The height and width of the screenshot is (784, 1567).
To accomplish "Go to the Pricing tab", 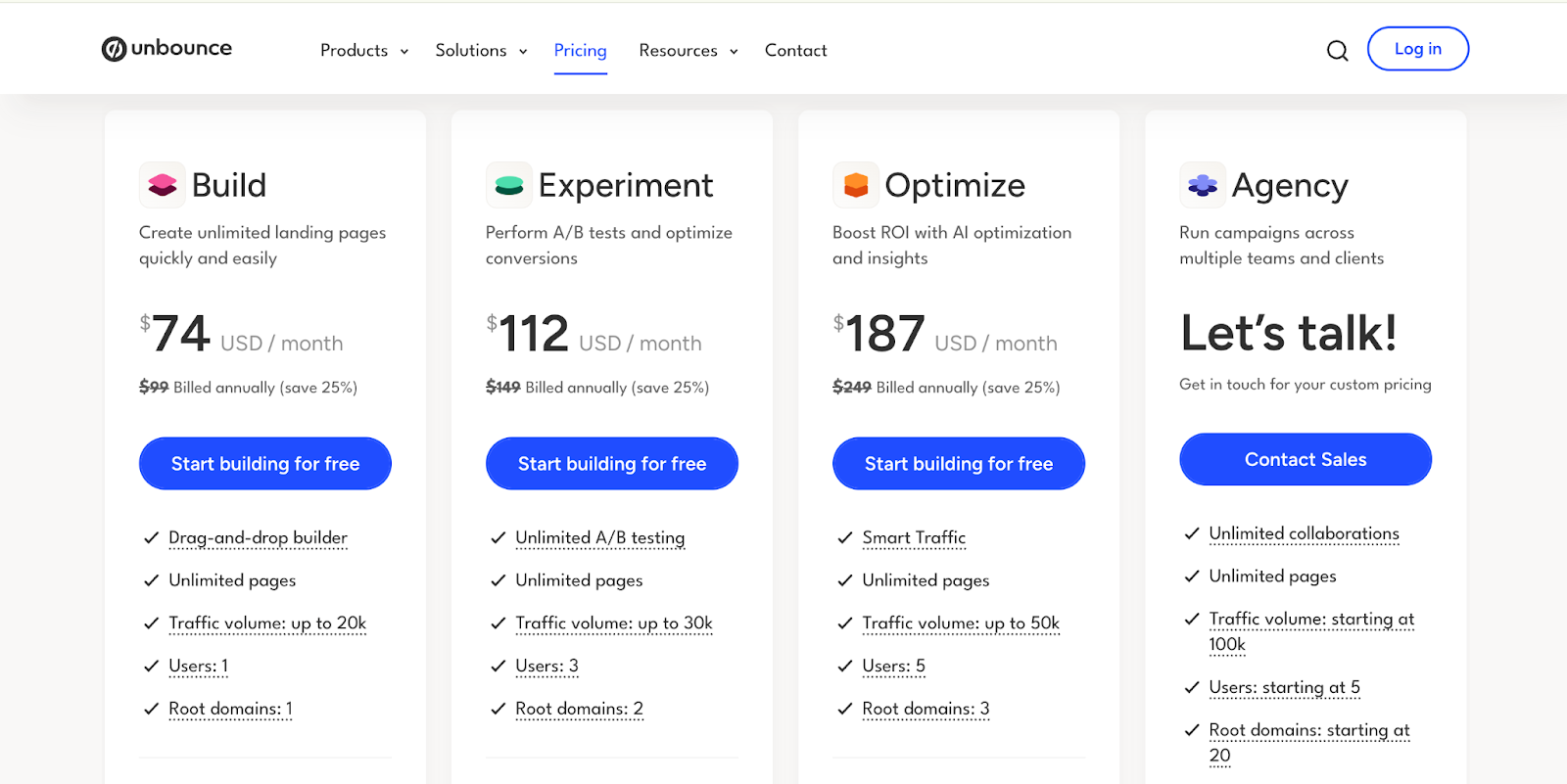I will pyautogui.click(x=581, y=50).
